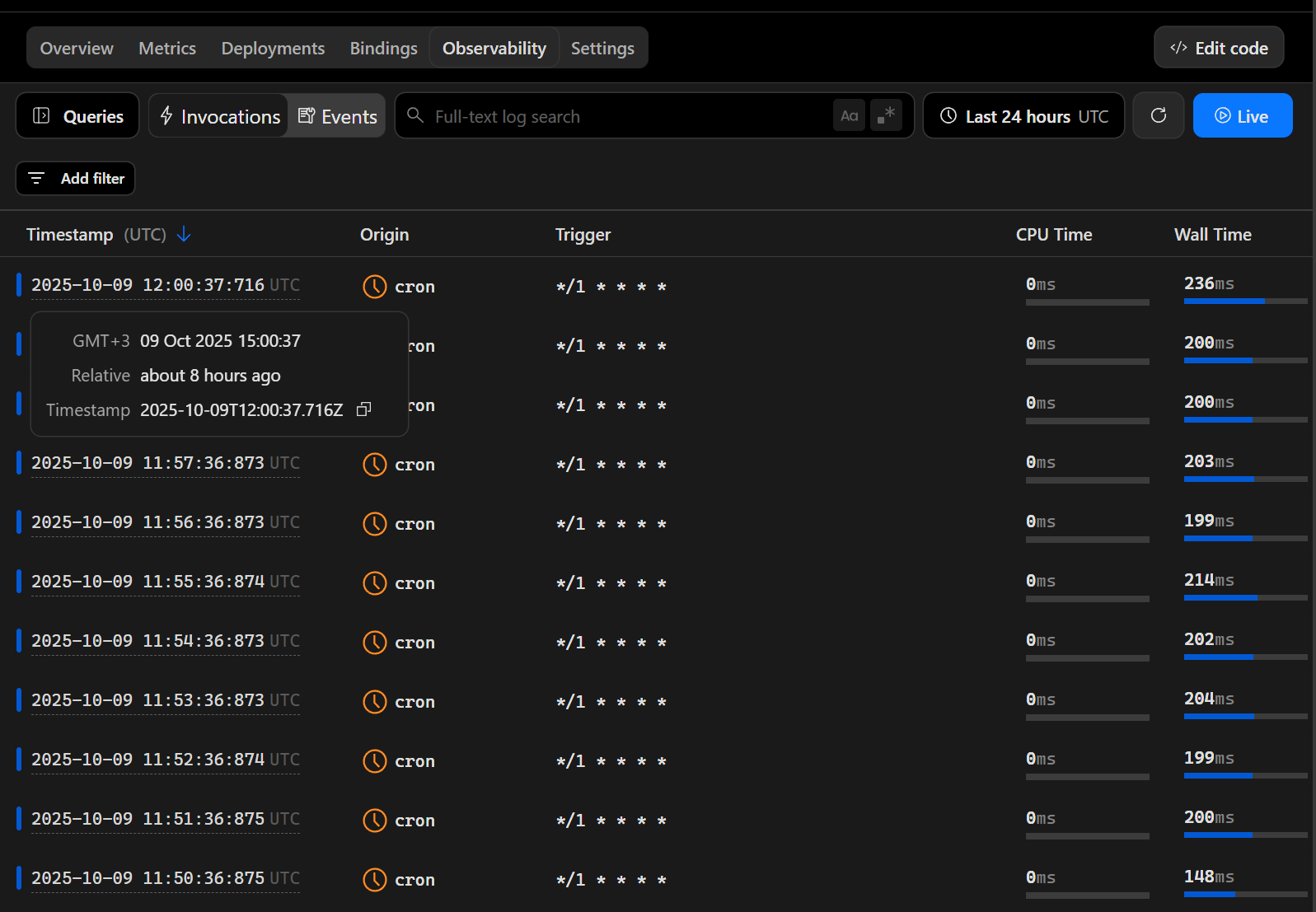Copy the timestamp 2025-10-09T12:00:37.716Z
This screenshot has height=912, width=1316.
(x=363, y=409)
